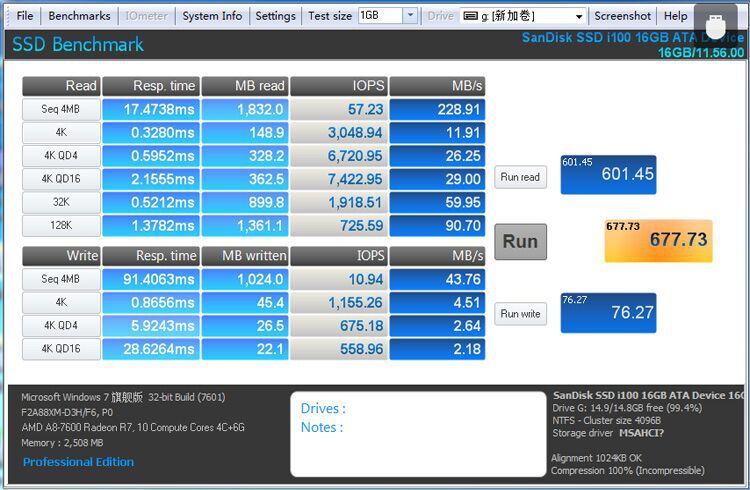Screen dimensions: 750x490
Task: Click the SanDisk SSD i100 device header
Action: (x=632, y=38)
